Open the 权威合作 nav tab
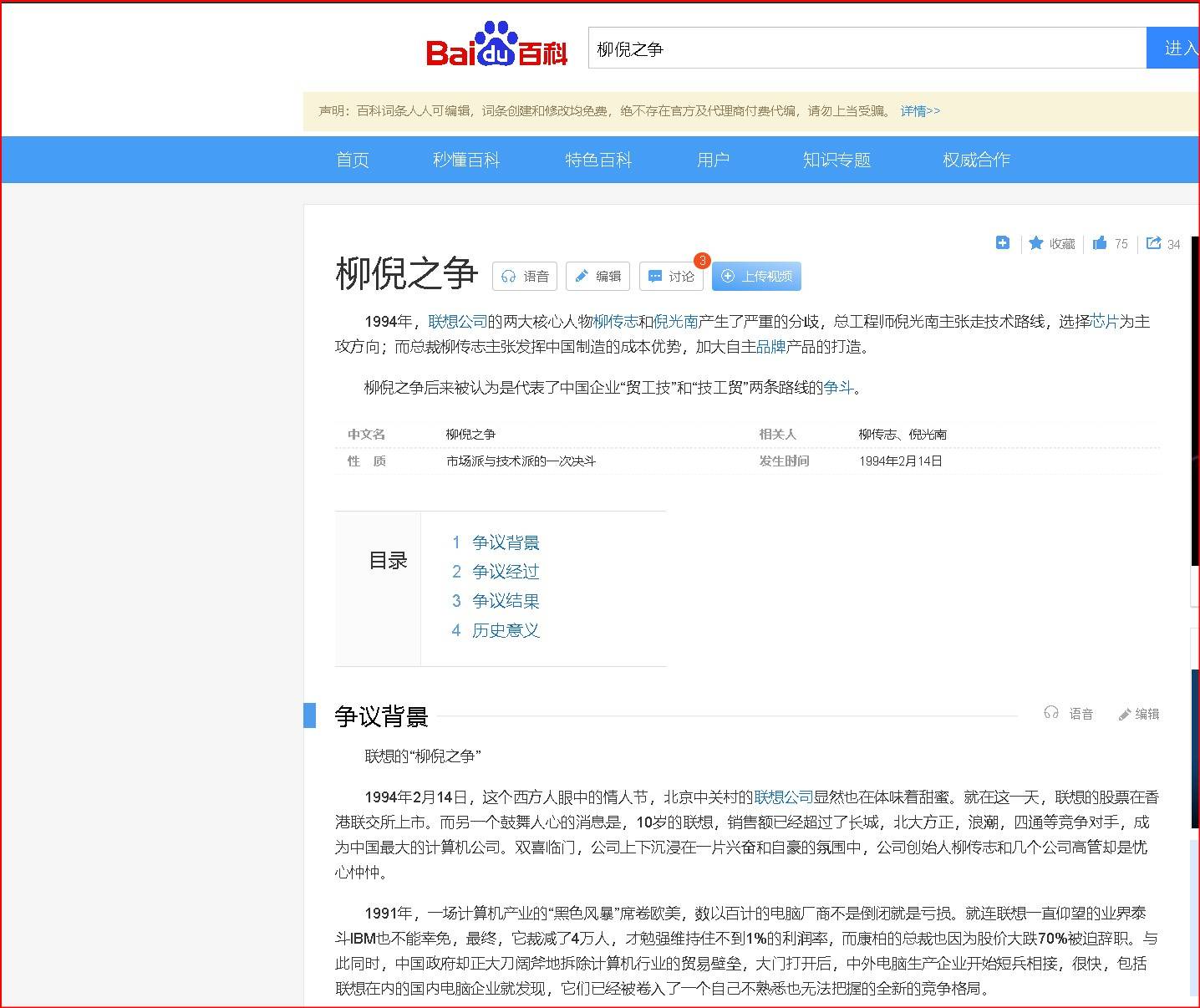The height and width of the screenshot is (1008, 1200). [976, 160]
